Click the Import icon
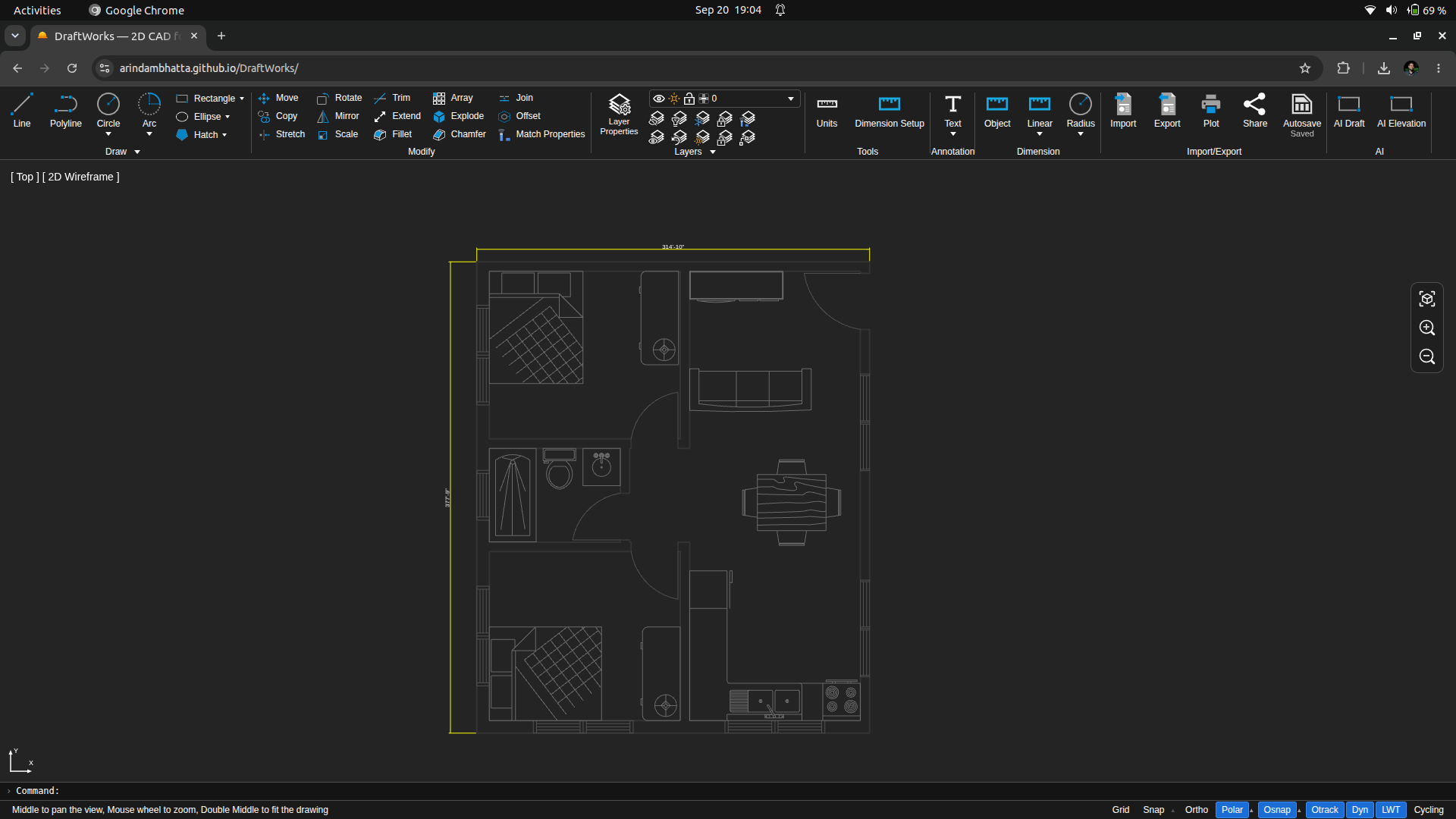The image size is (1456, 819). tap(1123, 111)
